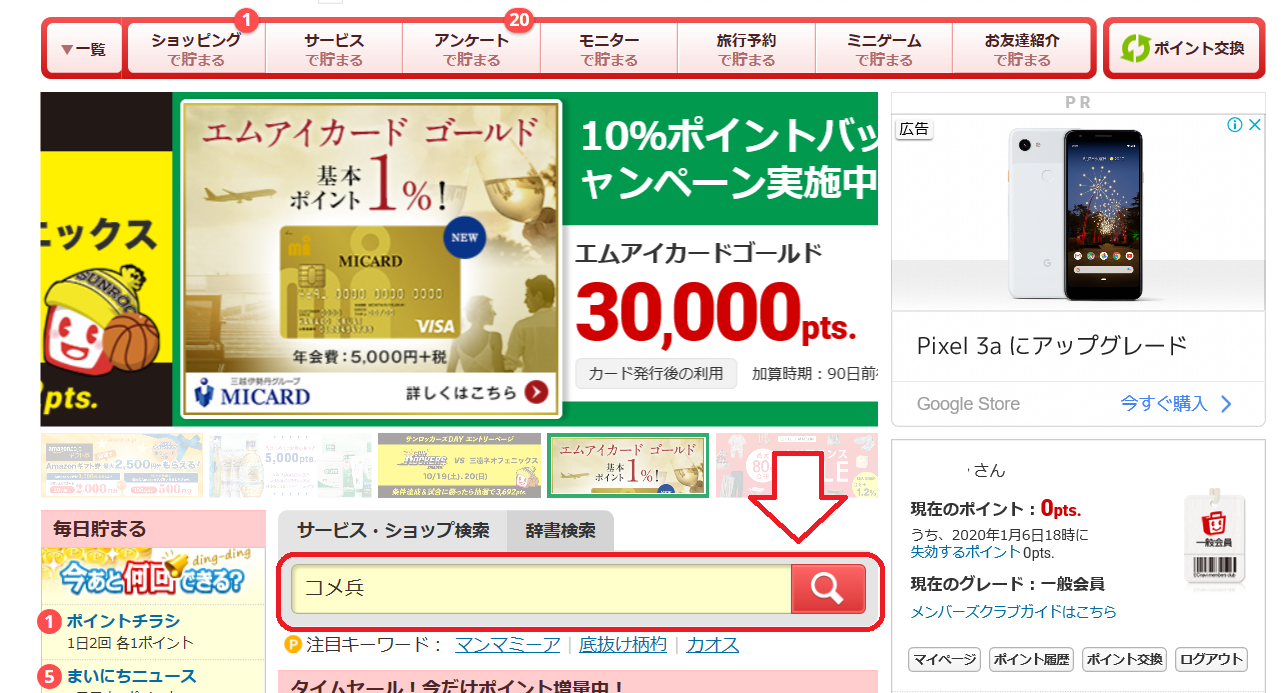
Task: Click the Pixel 3a にアップグレード headline
Action: click(1052, 346)
